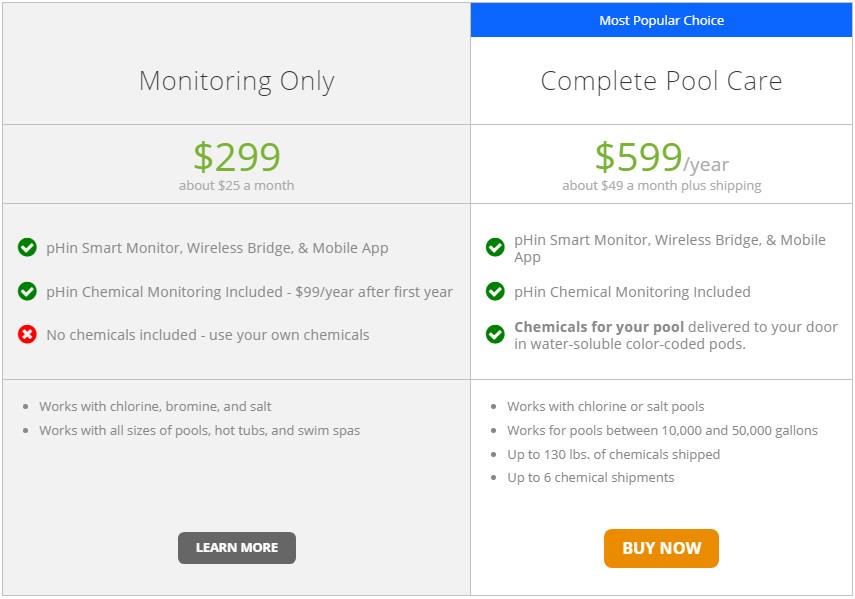855x599 pixels.
Task: Click the Monitoring Only plan heading
Action: pos(236,81)
